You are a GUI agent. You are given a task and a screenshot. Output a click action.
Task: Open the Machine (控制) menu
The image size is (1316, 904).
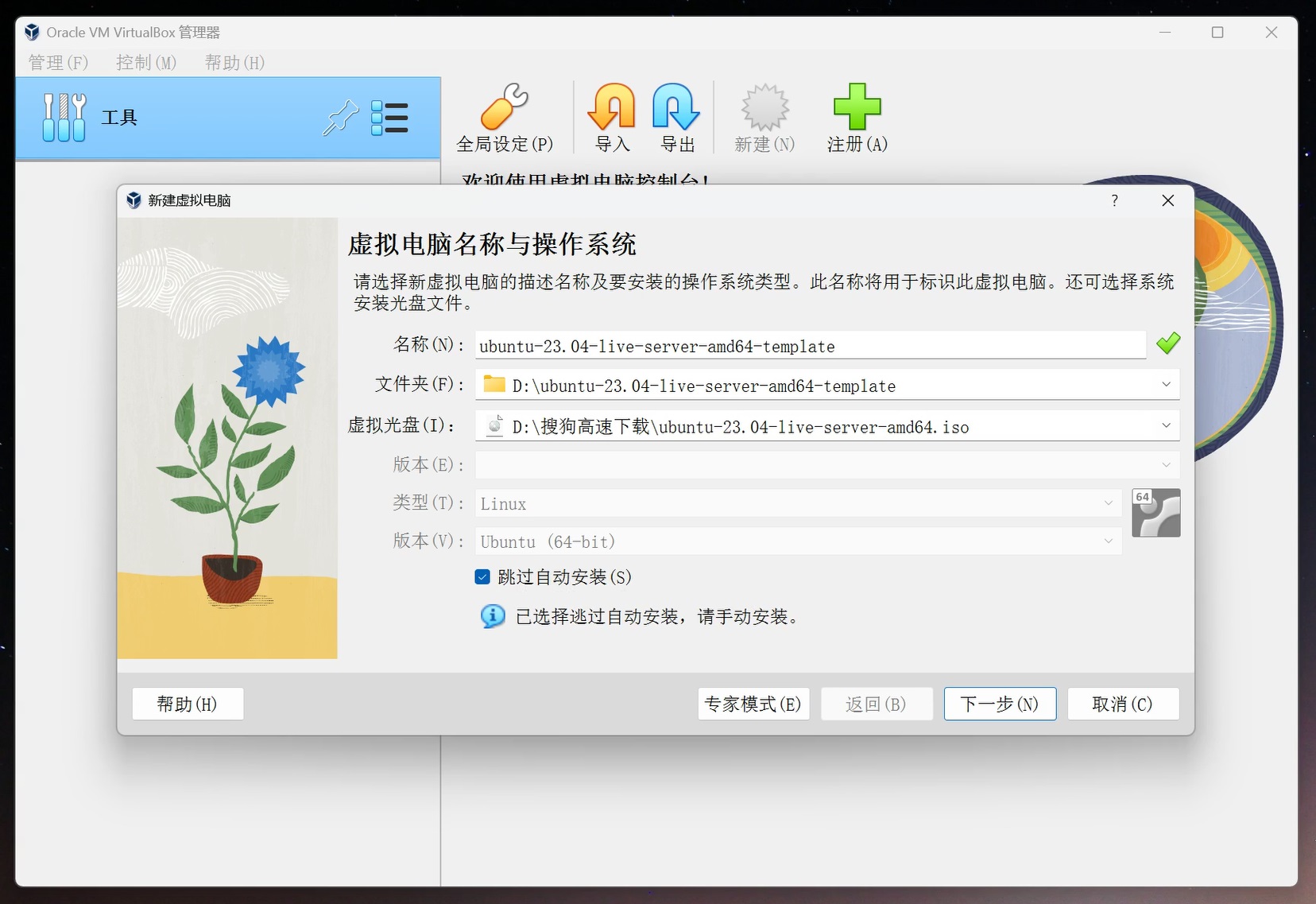click(146, 63)
